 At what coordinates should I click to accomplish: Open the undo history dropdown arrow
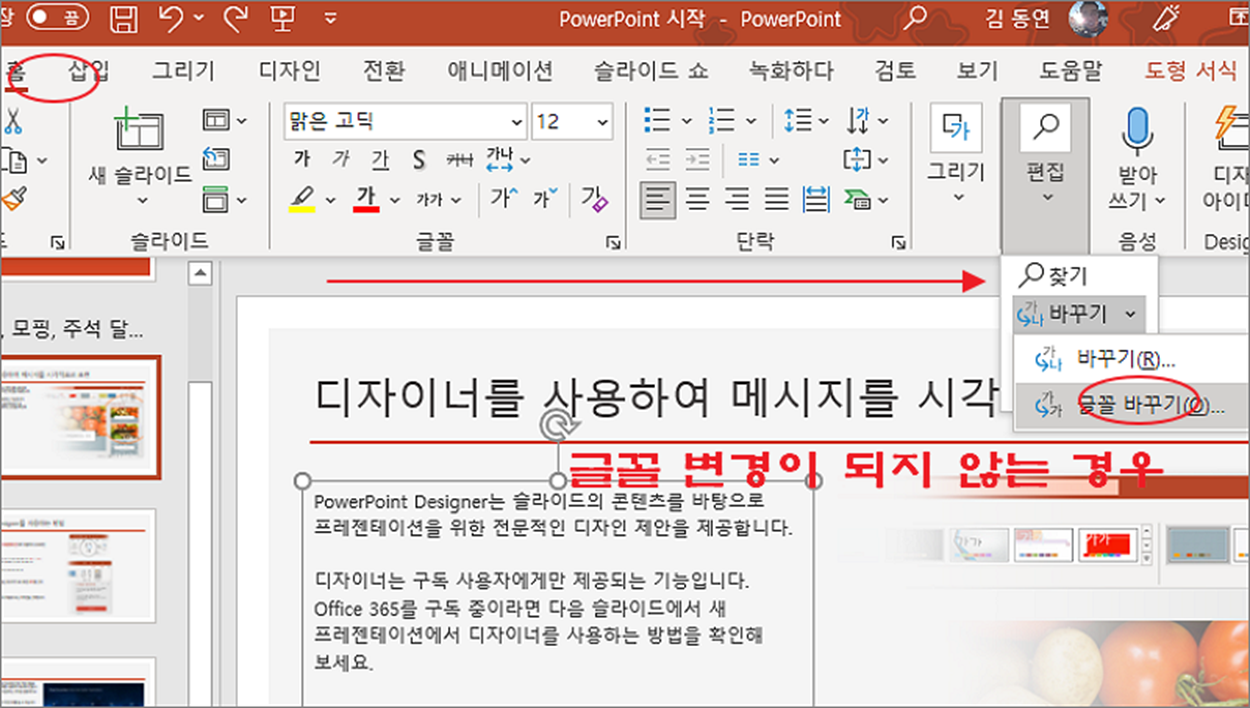click(199, 18)
